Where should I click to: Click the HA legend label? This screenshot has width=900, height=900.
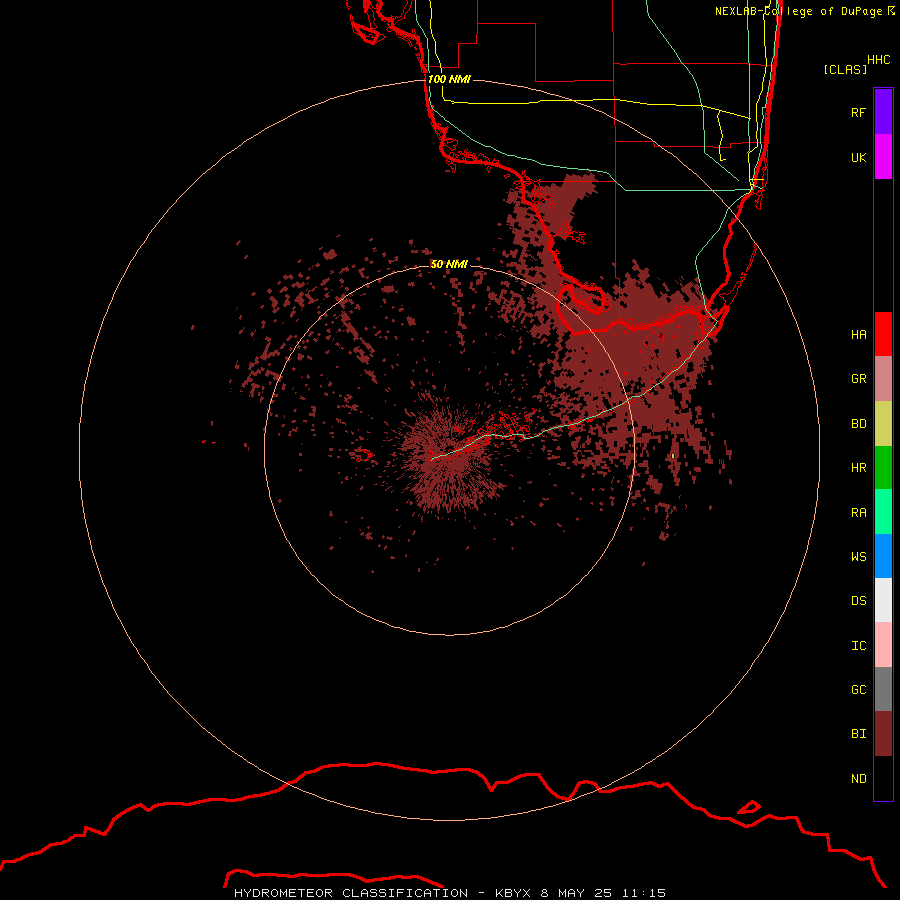(858, 334)
